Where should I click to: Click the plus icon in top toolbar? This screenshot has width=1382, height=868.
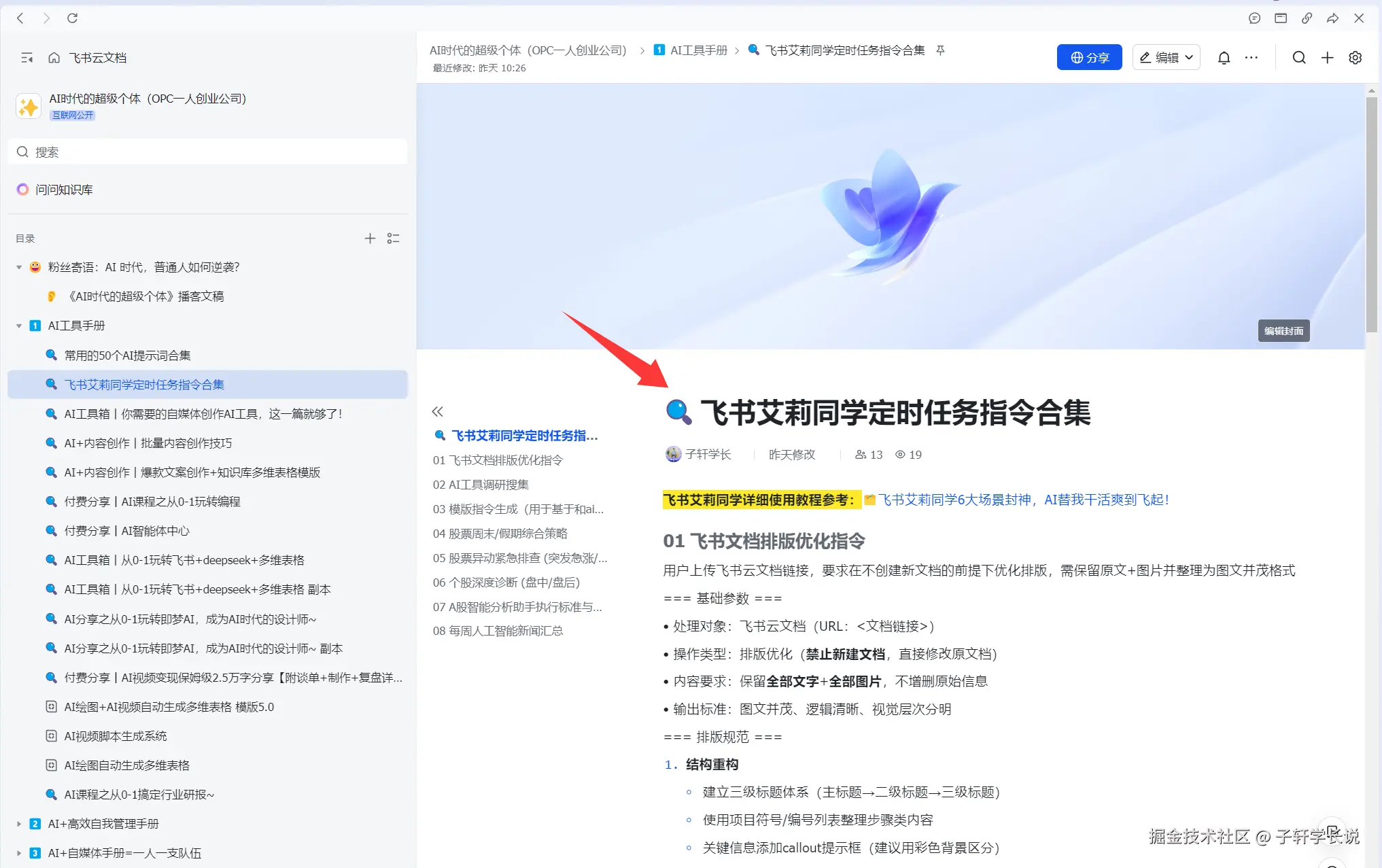click(1327, 58)
